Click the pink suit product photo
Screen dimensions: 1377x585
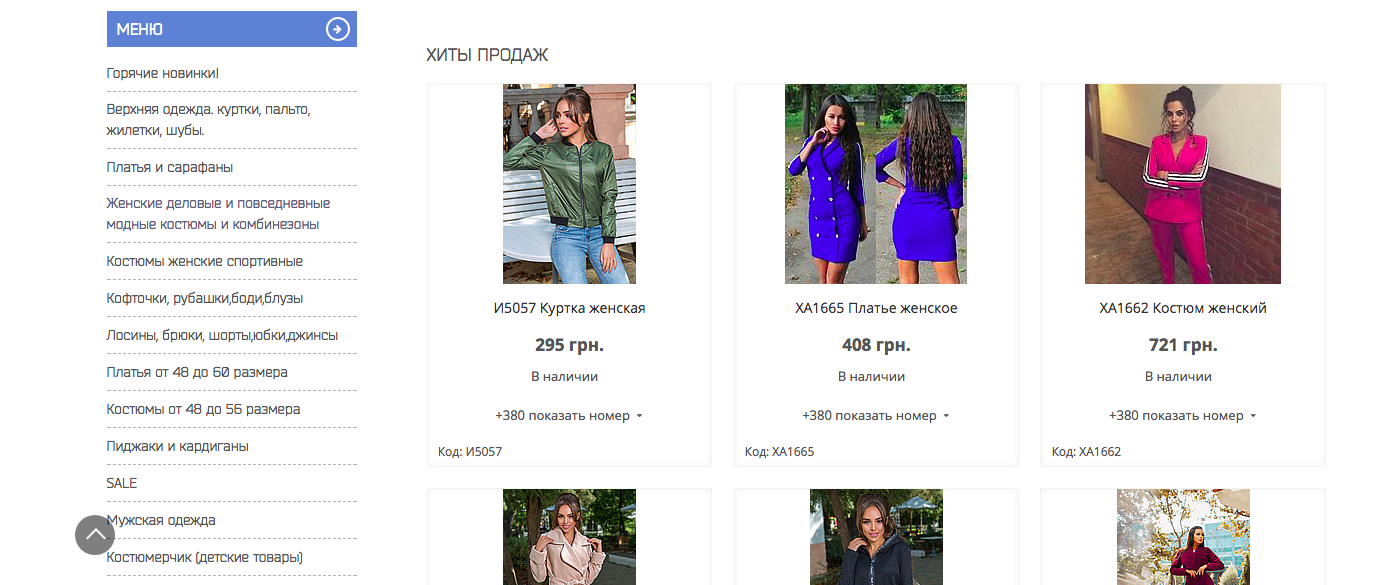pyautogui.click(x=1183, y=184)
